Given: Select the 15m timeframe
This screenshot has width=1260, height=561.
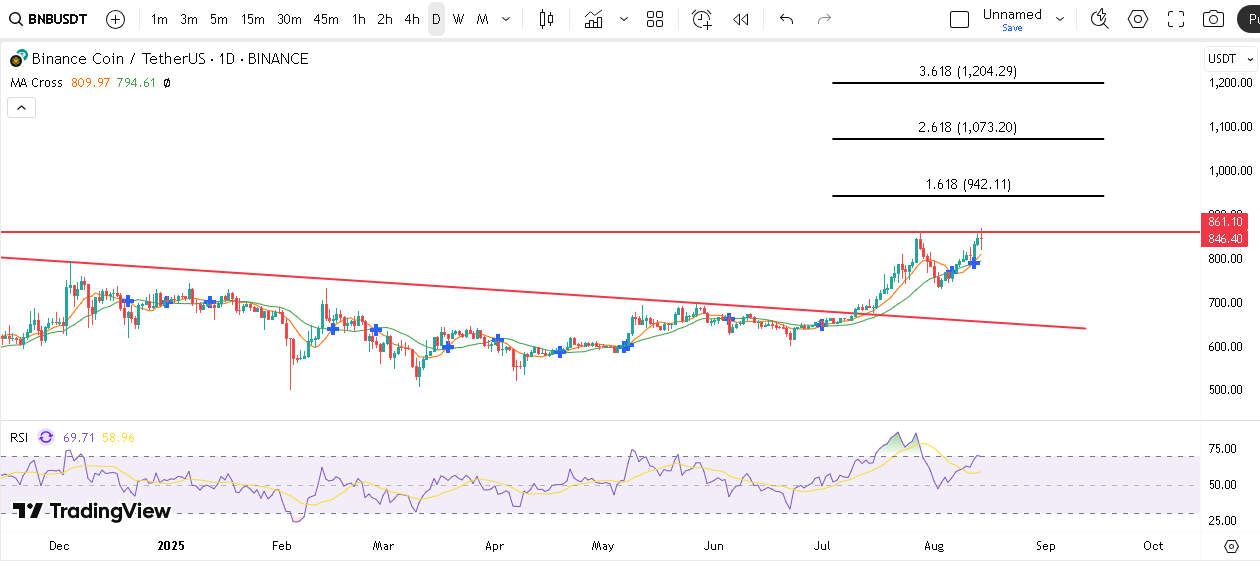Looking at the screenshot, I should (x=253, y=19).
